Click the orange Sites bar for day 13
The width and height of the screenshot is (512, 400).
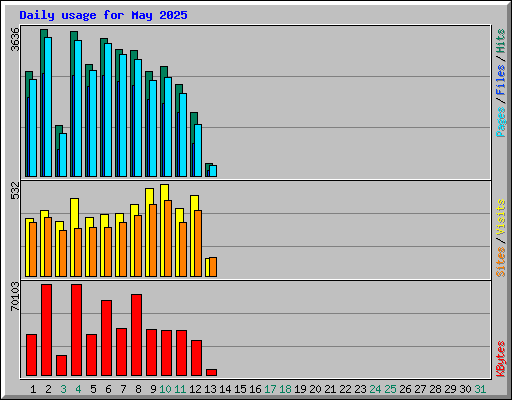pyautogui.click(x=213, y=267)
